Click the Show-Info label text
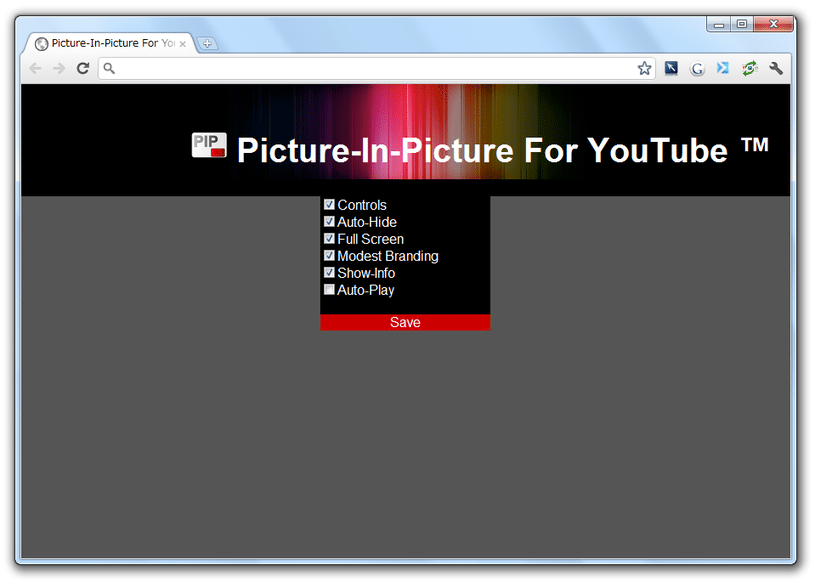This screenshot has width=815, height=582. pos(366,273)
